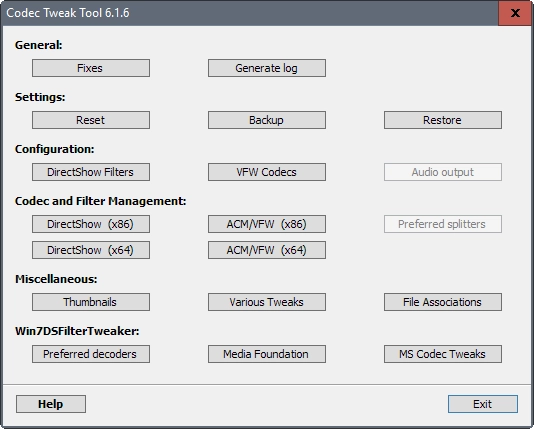Viewport: 534px width, 429px height.
Task: Open DirectShow Filters configuration
Action: [x=91, y=172]
